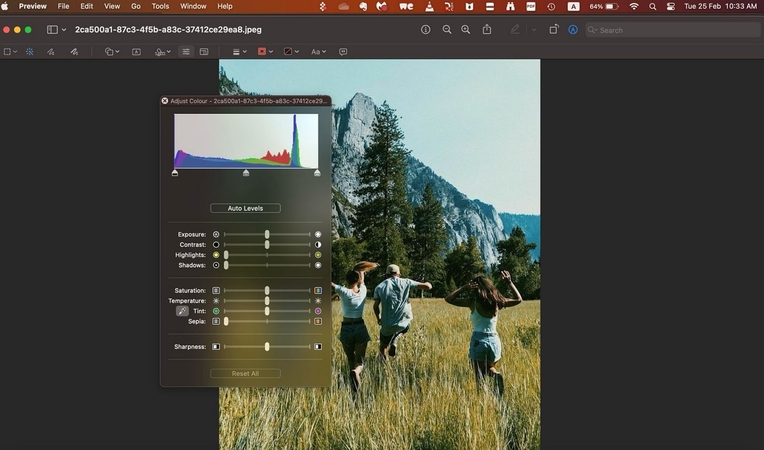Open the Apple menu

point(5,6)
